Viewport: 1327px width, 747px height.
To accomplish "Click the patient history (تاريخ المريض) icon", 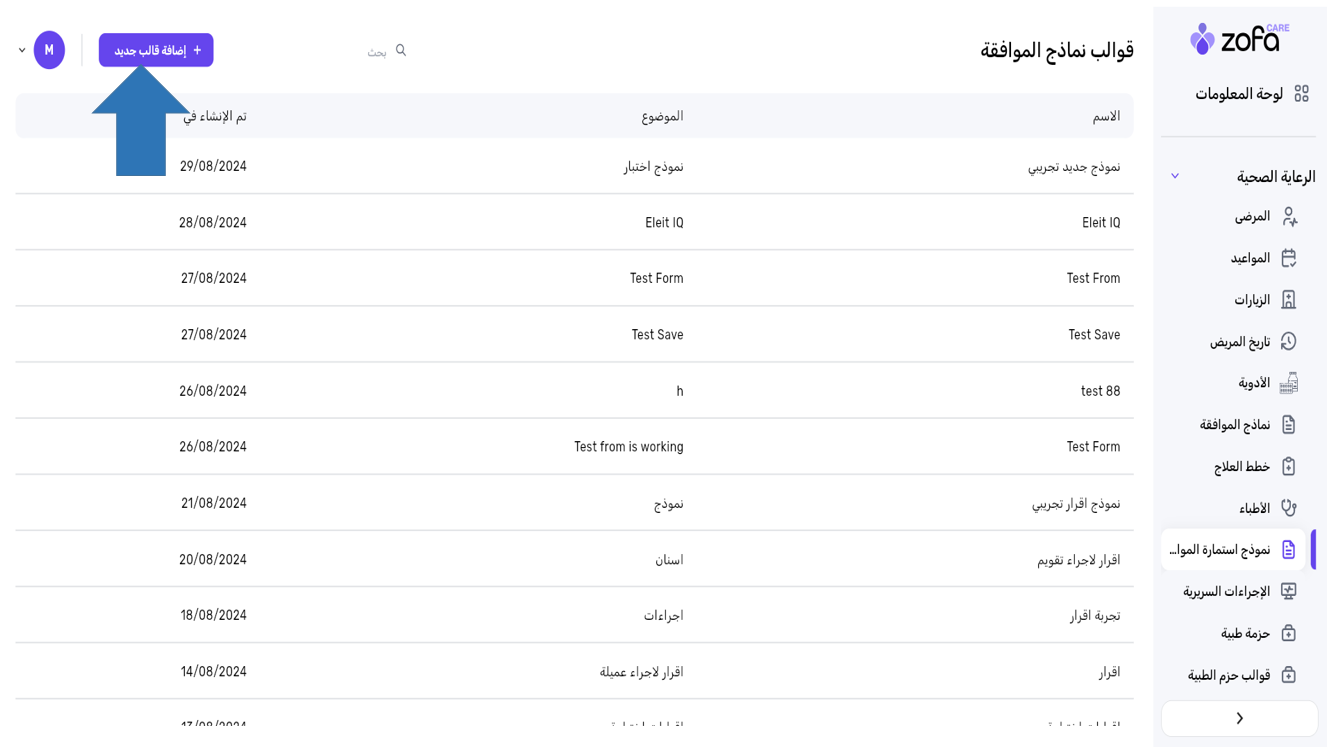I will click(1289, 342).
